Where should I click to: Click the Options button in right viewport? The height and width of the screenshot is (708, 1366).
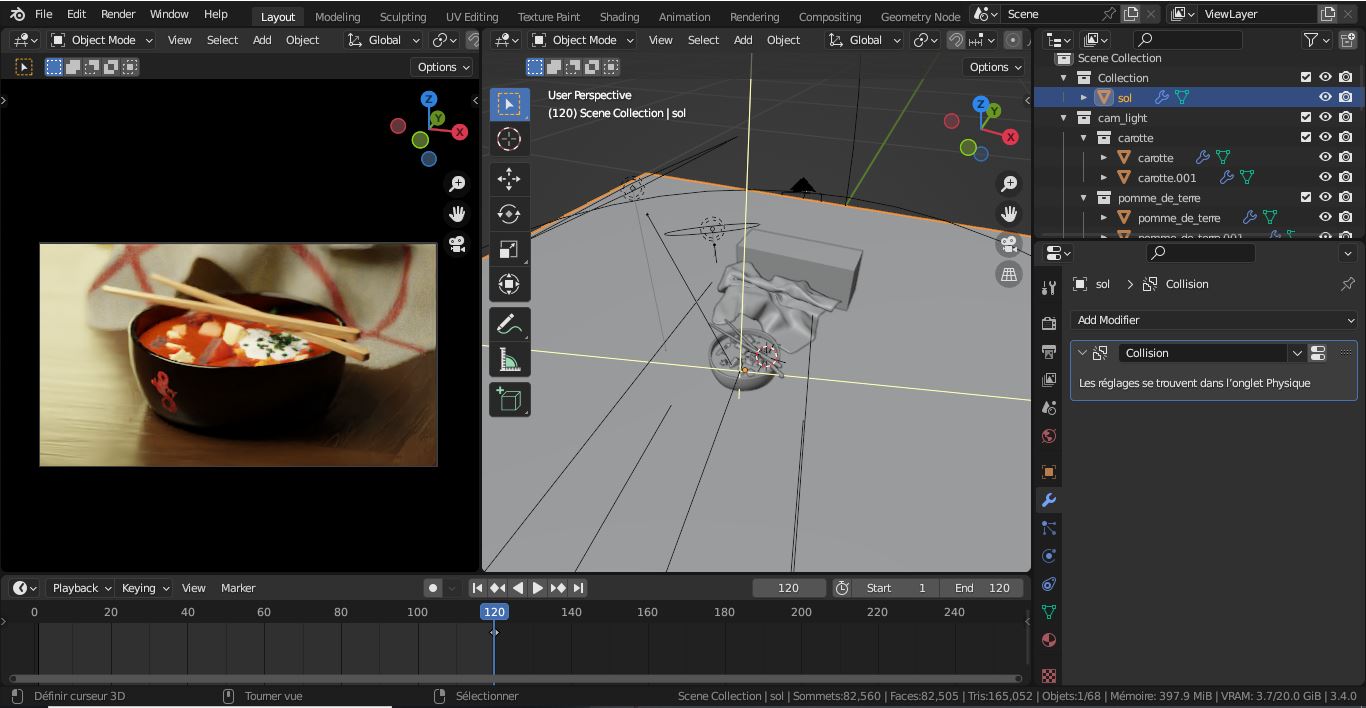pyautogui.click(x=995, y=67)
